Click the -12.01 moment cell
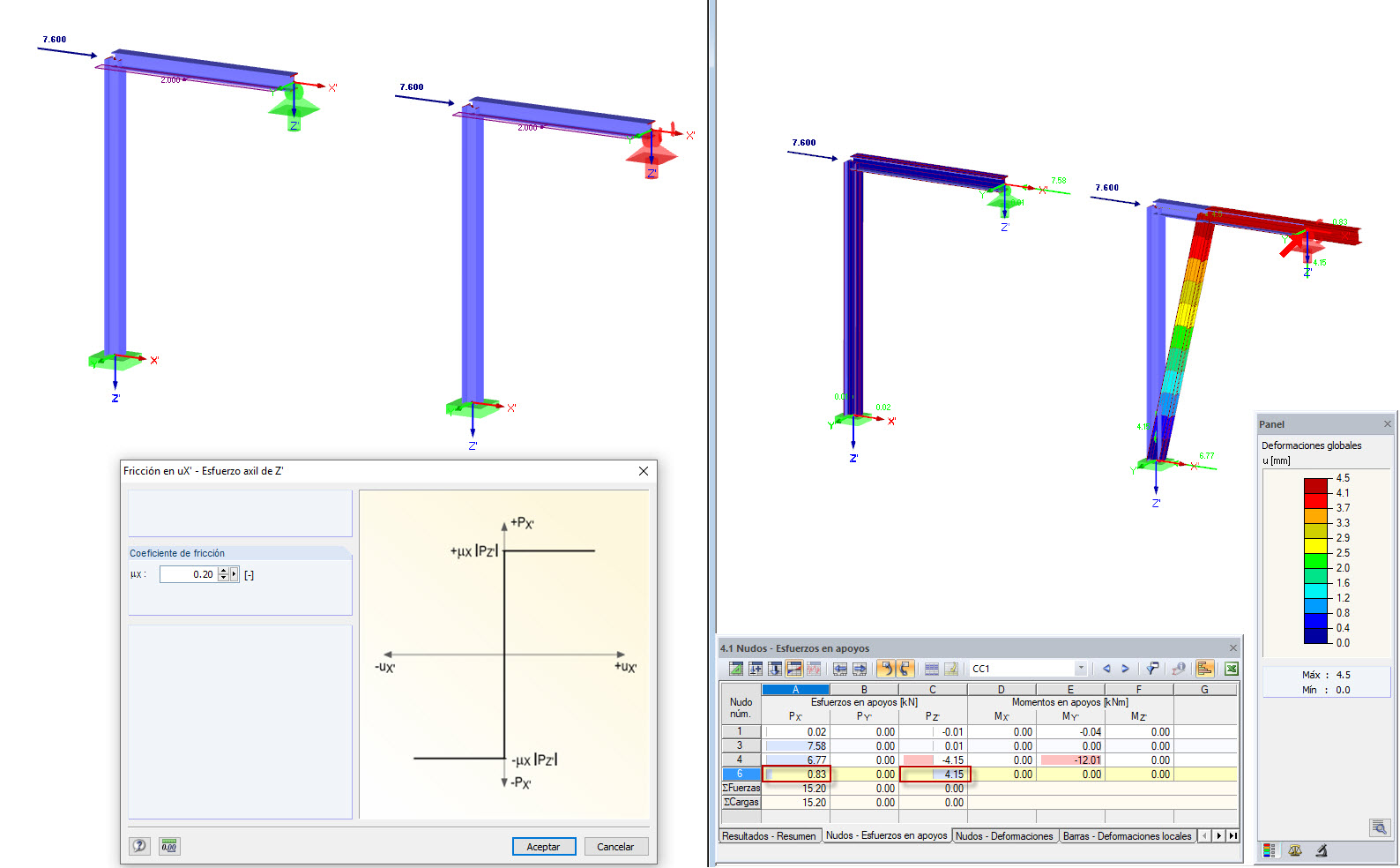Screen dimensions: 1400x868 pos(1070,760)
